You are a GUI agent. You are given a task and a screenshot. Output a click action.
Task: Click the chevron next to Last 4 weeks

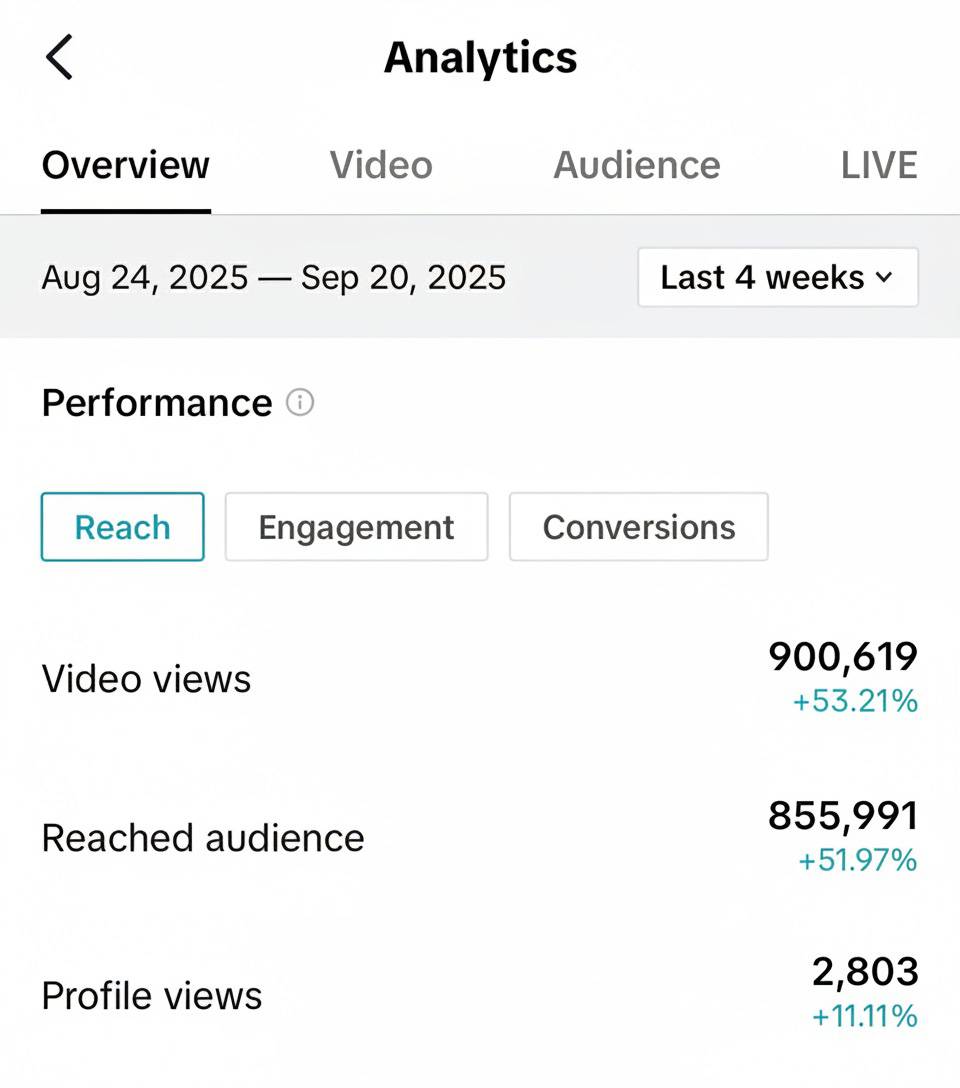coord(883,277)
